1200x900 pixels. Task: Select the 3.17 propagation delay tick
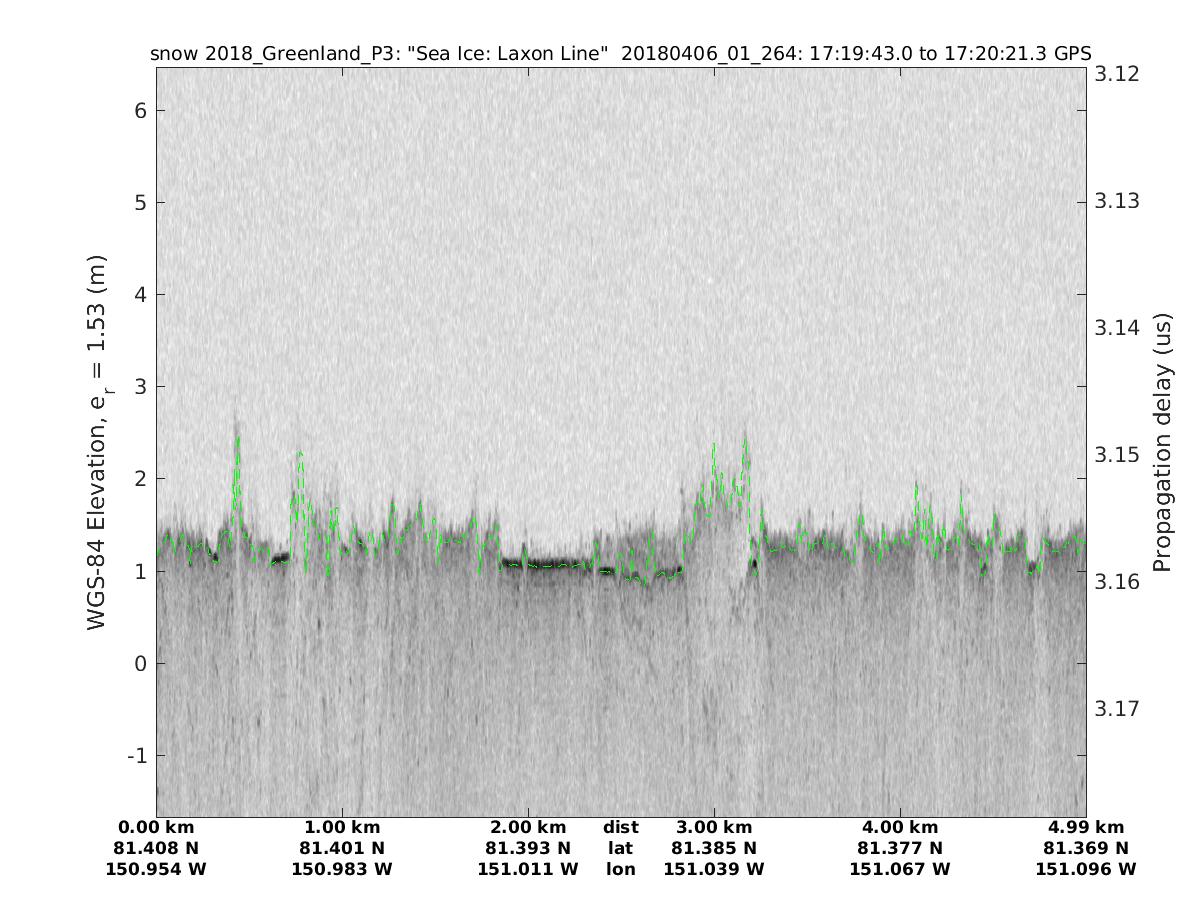tap(1116, 709)
